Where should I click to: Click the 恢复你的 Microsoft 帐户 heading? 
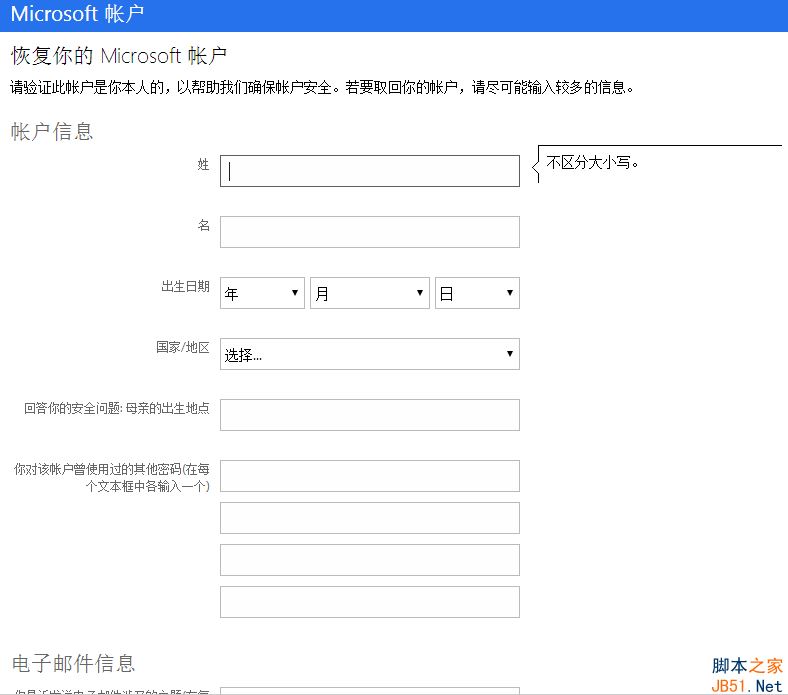(119, 55)
